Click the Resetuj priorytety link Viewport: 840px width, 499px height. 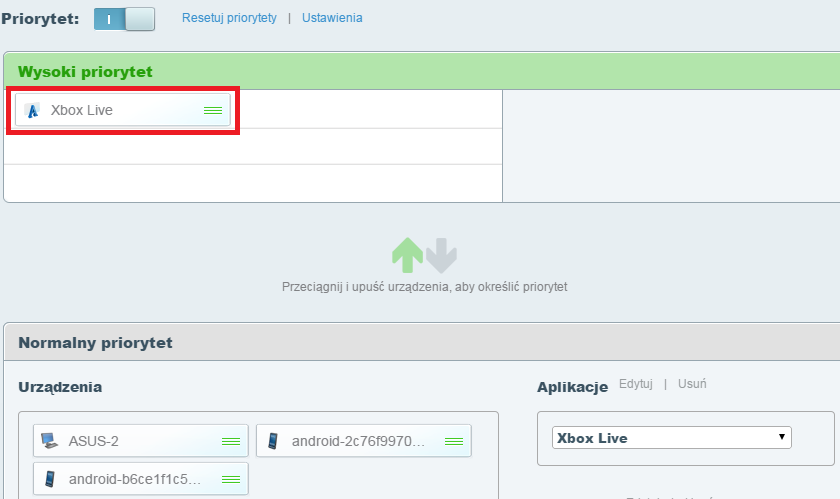tap(229, 18)
